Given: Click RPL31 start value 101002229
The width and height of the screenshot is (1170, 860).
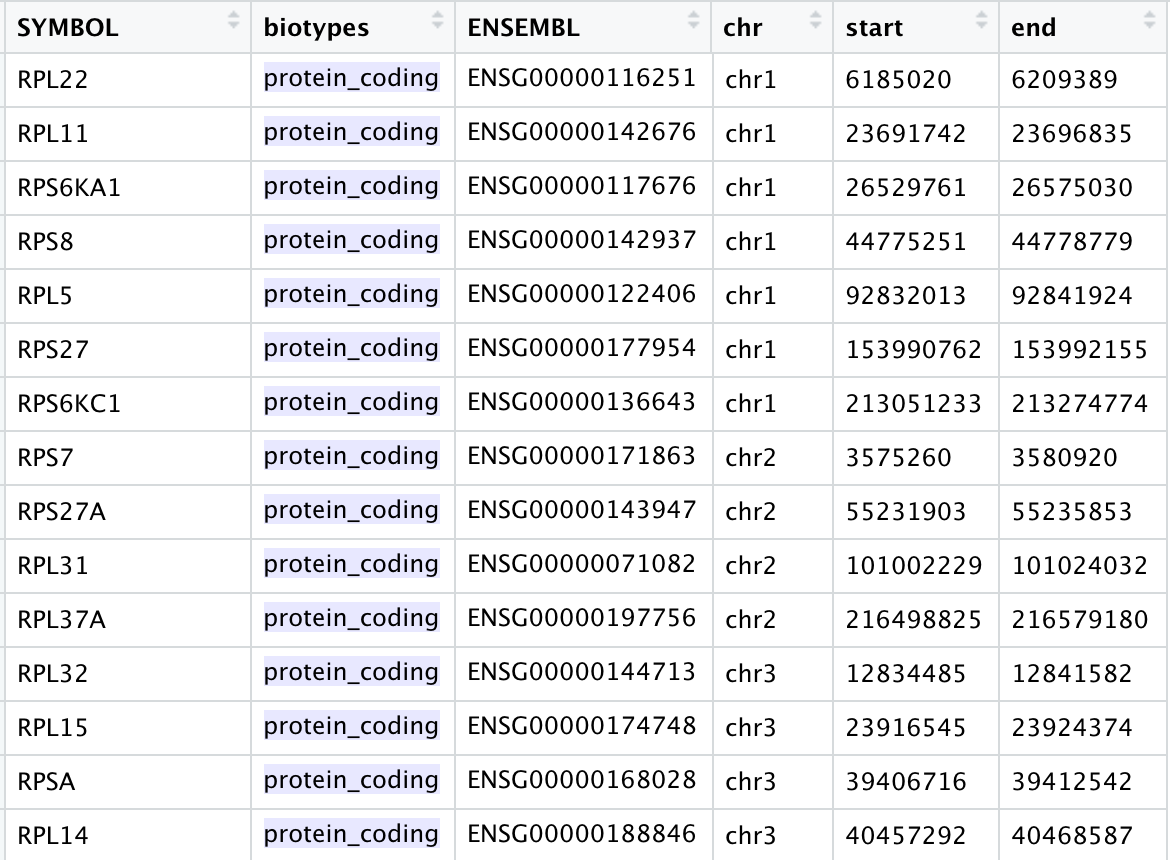Looking at the screenshot, I should pyautogui.click(x=913, y=566).
